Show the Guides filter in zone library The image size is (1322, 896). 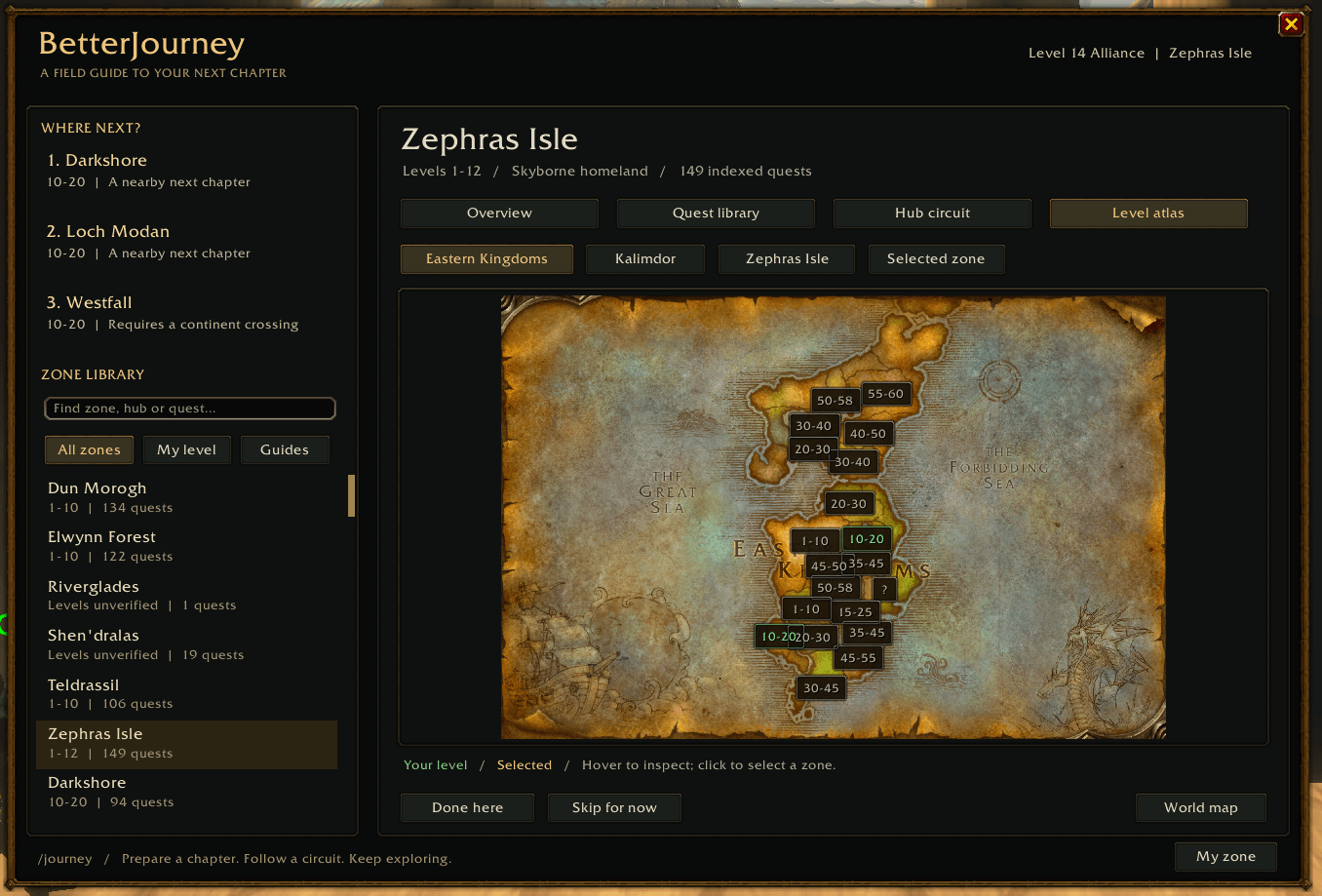pos(285,449)
